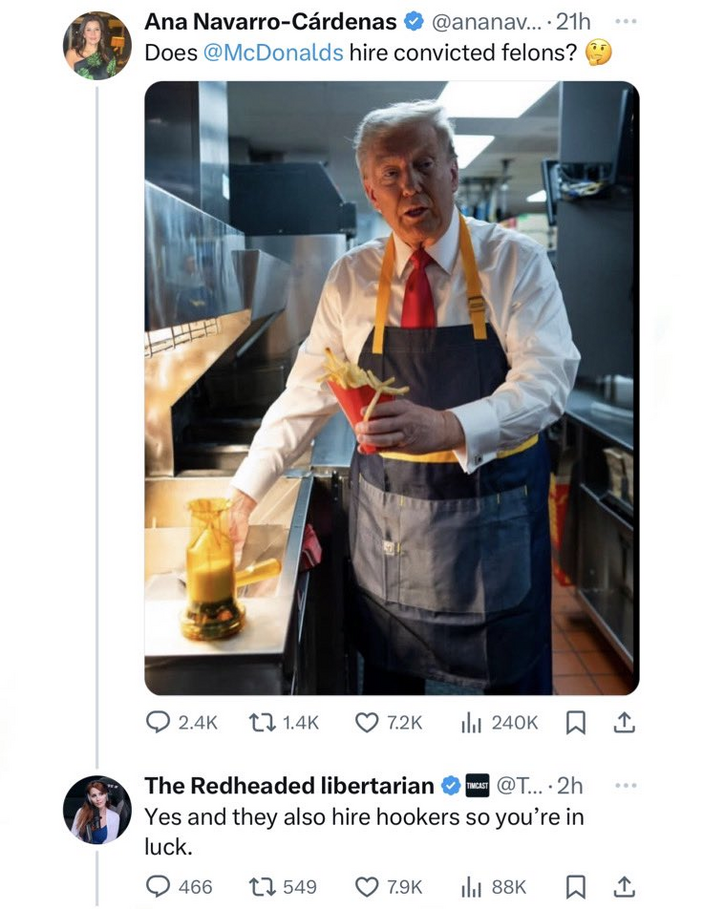The width and height of the screenshot is (703, 909).
Task: Open more options for Redheaded libertarian reply
Action: (x=626, y=786)
